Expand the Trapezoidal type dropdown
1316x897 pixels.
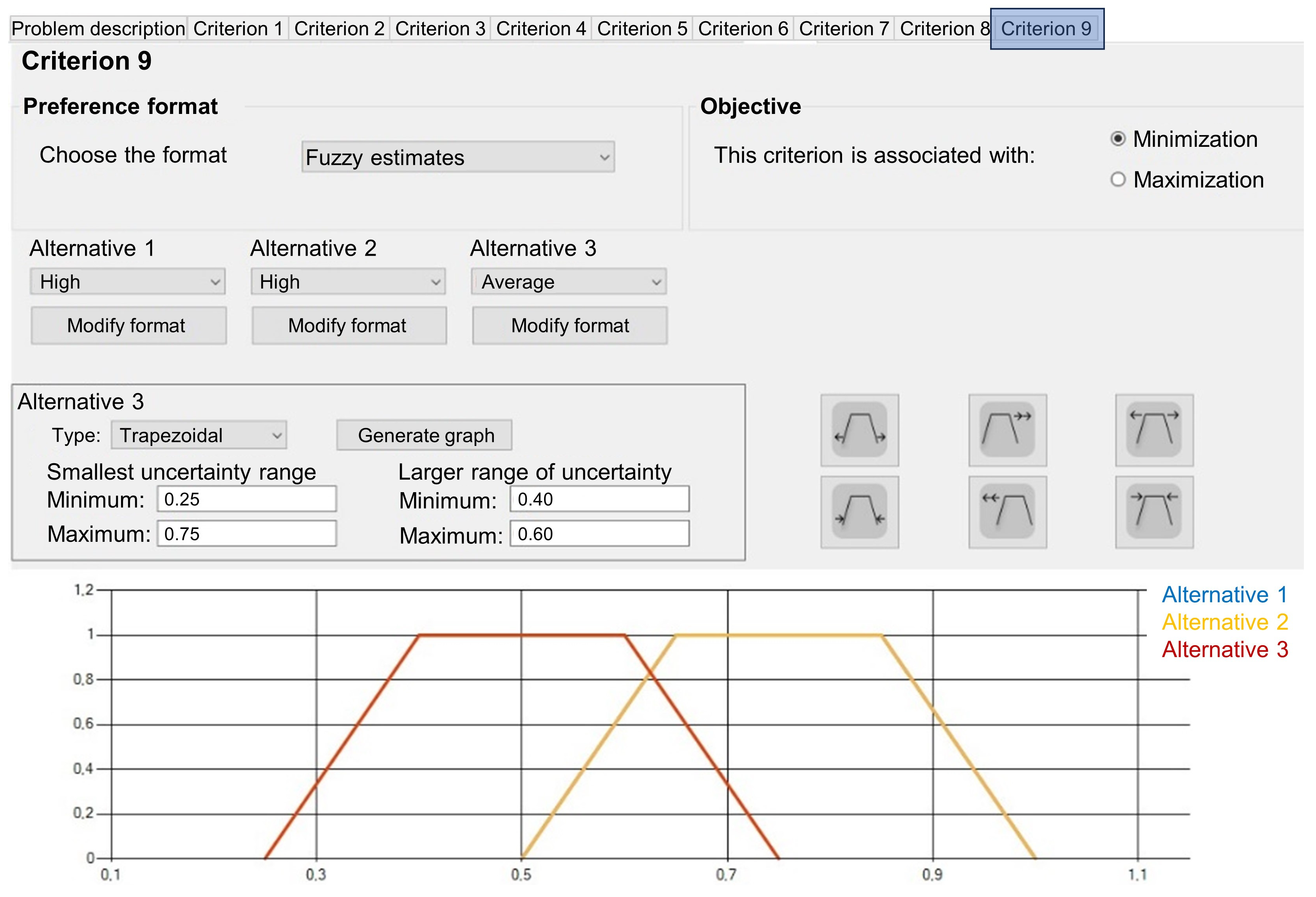point(199,435)
